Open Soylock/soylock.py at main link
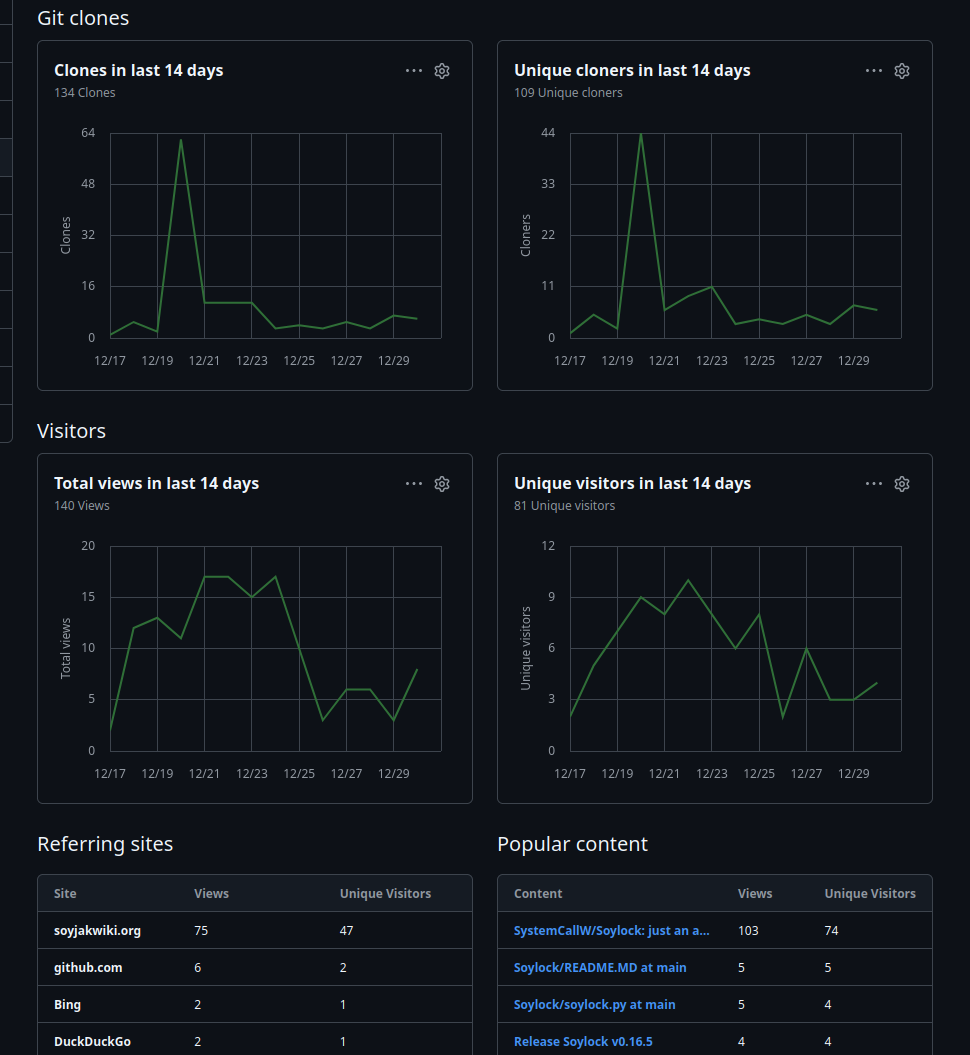 coord(594,1004)
